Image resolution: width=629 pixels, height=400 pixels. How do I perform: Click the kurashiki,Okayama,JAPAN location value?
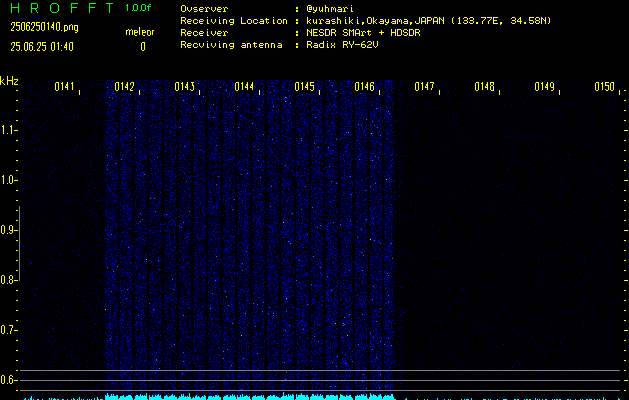[x=428, y=20]
